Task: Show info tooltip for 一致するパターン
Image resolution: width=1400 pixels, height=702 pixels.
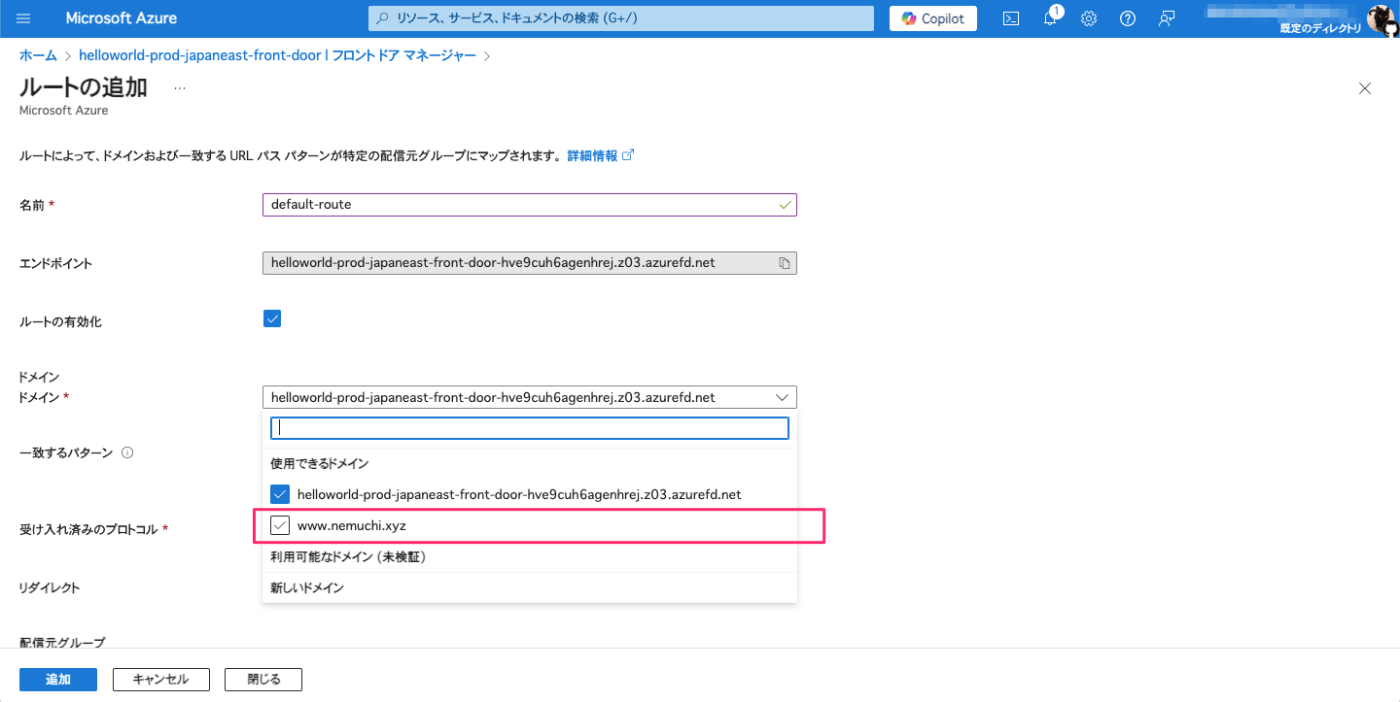Action: (x=127, y=452)
